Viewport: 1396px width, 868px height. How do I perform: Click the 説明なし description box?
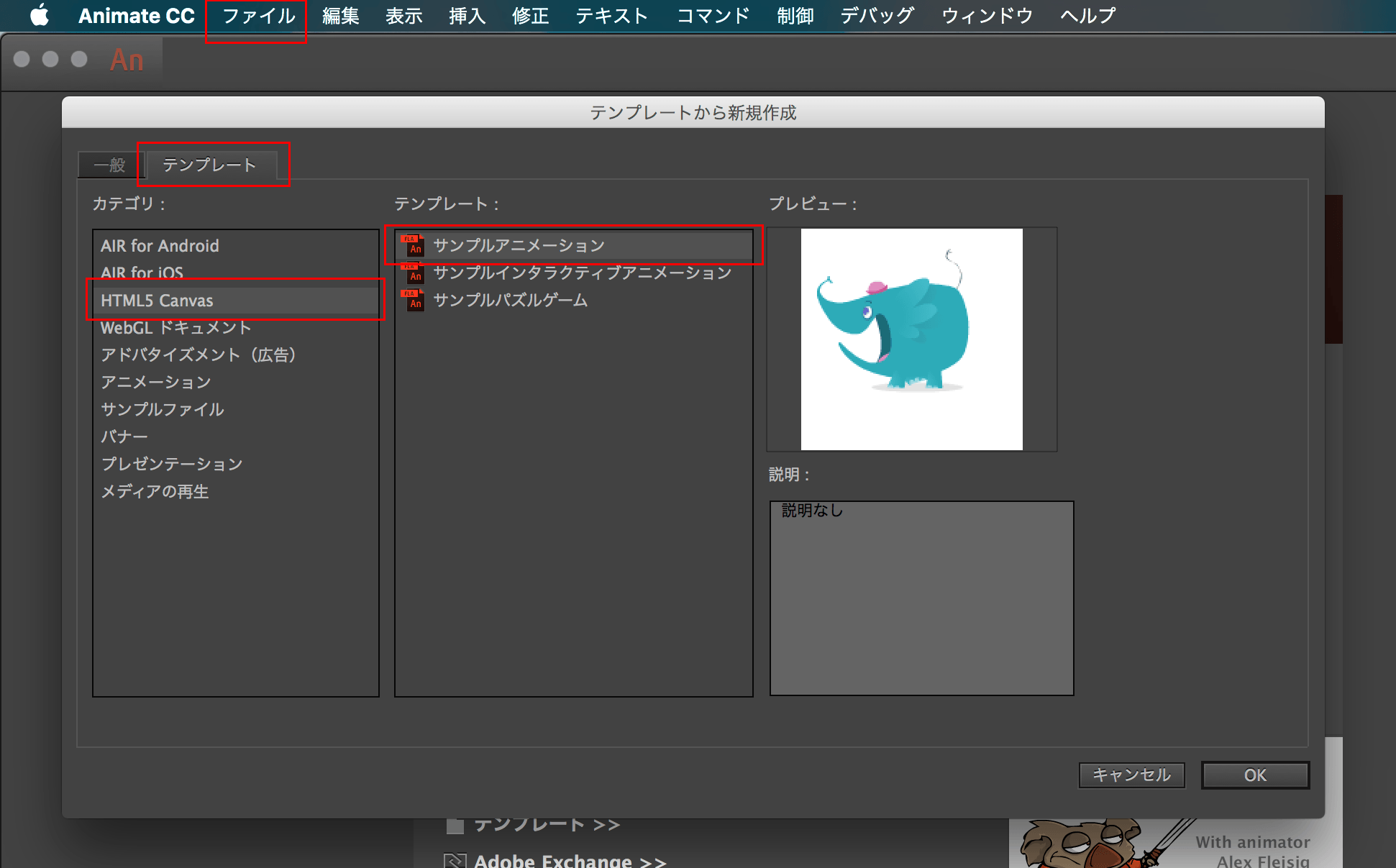[921, 598]
